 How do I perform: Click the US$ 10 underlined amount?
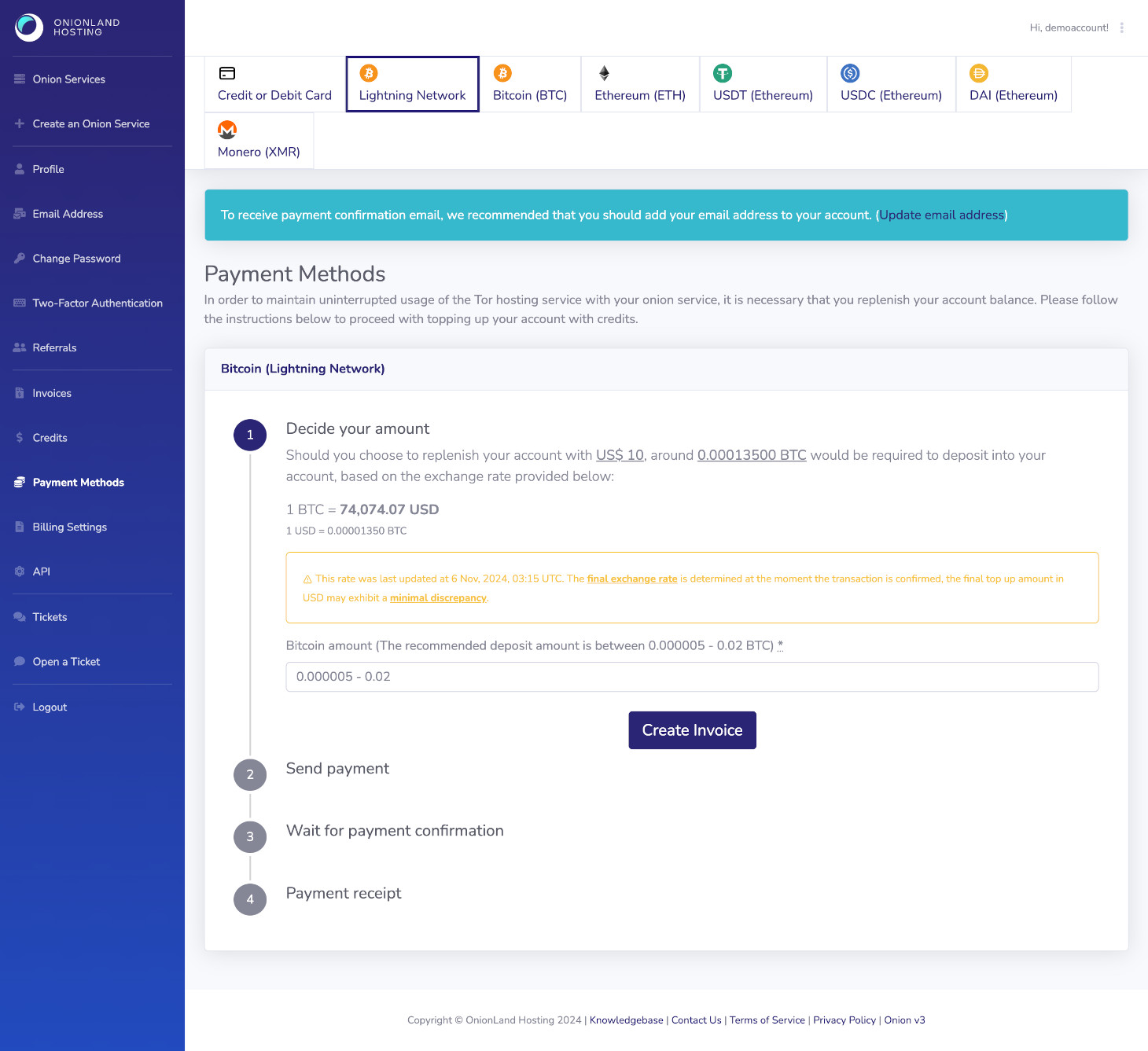(x=620, y=455)
